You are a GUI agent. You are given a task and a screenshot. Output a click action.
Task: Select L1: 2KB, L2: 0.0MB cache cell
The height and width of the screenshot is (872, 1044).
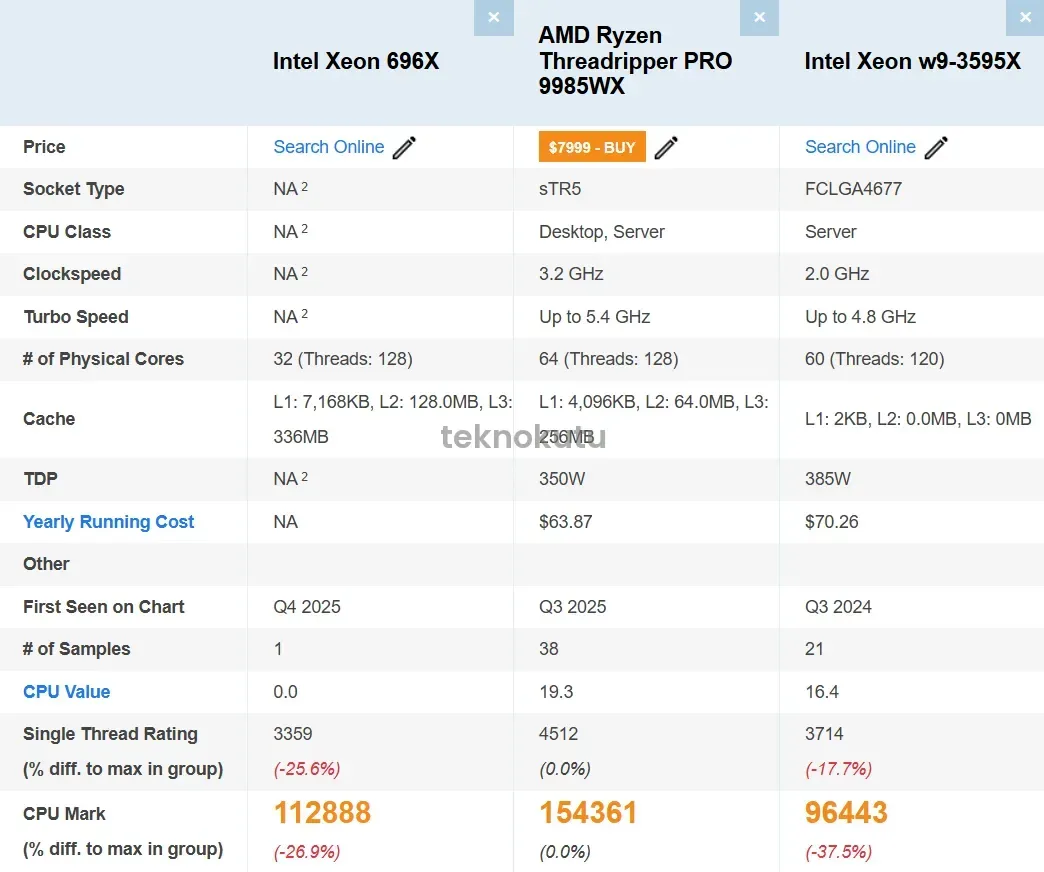[x=917, y=419]
